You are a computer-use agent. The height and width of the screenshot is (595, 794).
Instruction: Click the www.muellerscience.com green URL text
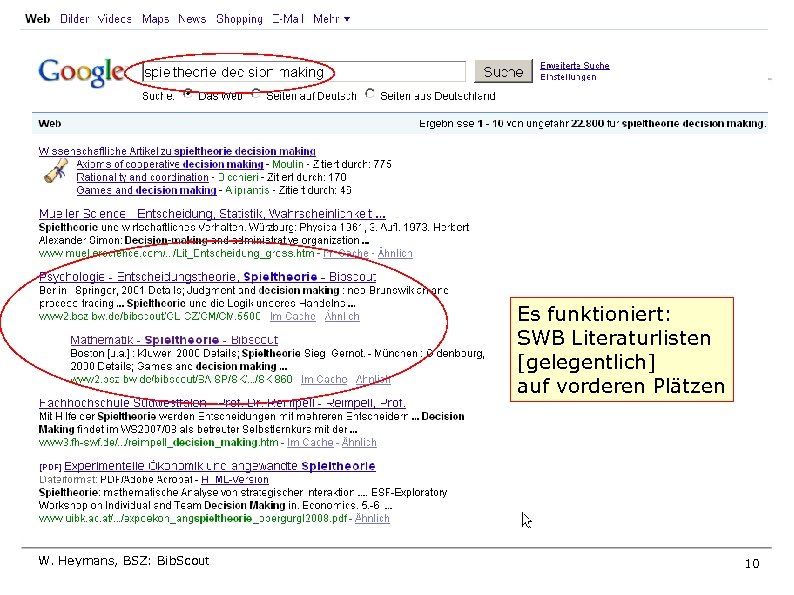point(177,253)
